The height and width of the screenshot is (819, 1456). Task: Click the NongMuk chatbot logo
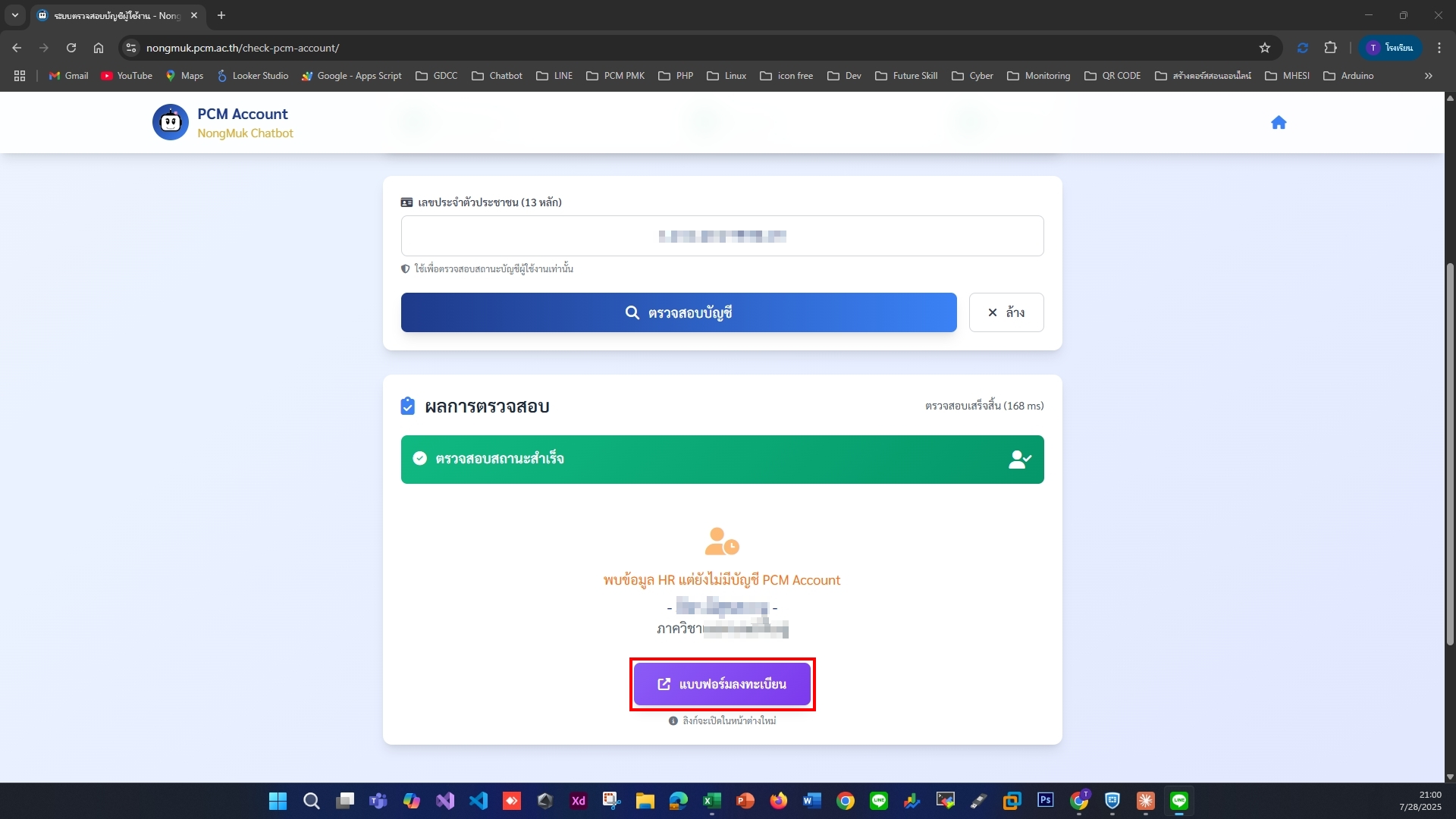coord(170,123)
